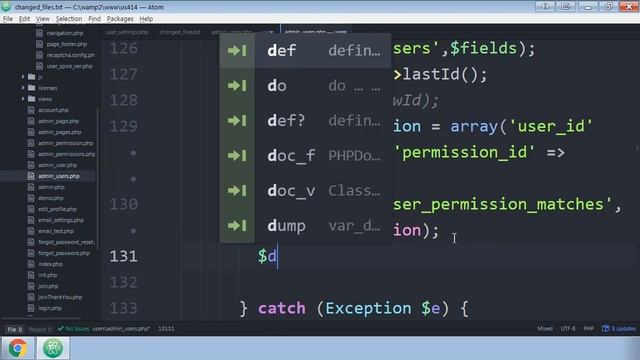
Task: Open admin_user.php in tree view
Action: point(58,165)
